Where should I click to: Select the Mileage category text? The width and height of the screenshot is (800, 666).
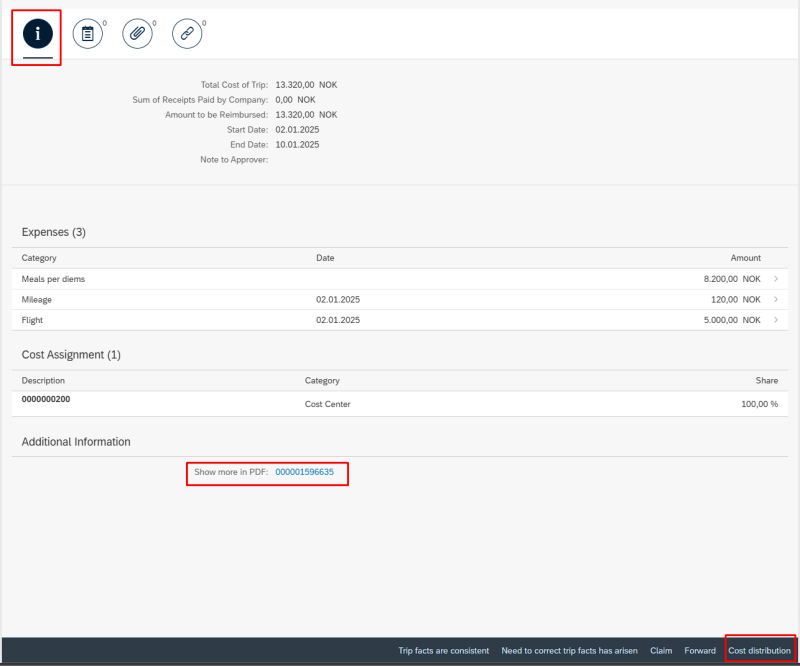[x=36, y=300]
